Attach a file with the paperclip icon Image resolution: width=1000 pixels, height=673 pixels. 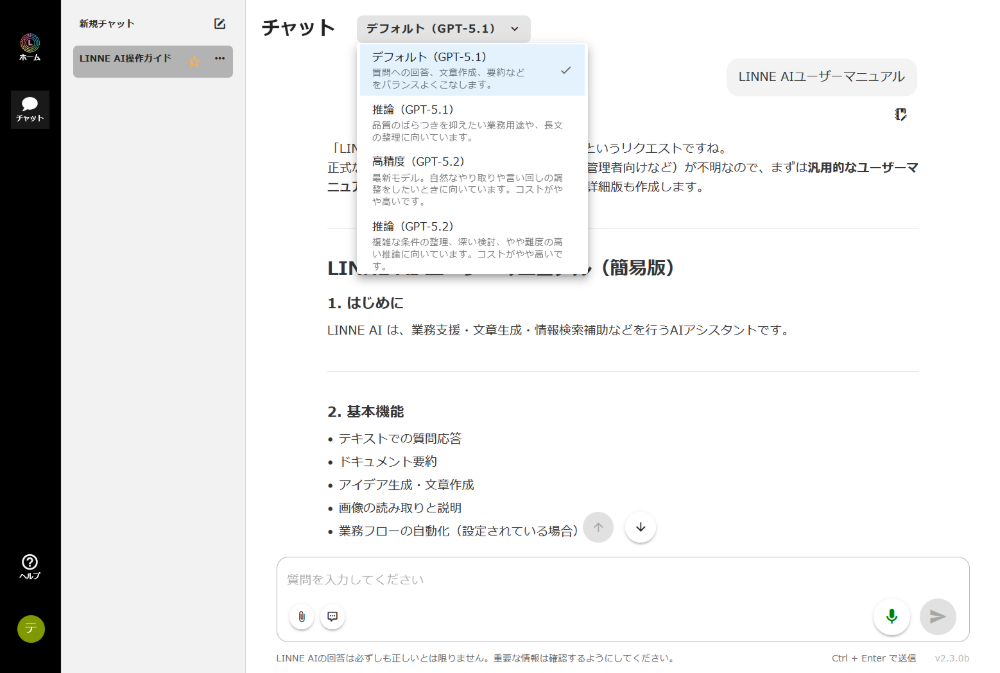pyautogui.click(x=302, y=616)
